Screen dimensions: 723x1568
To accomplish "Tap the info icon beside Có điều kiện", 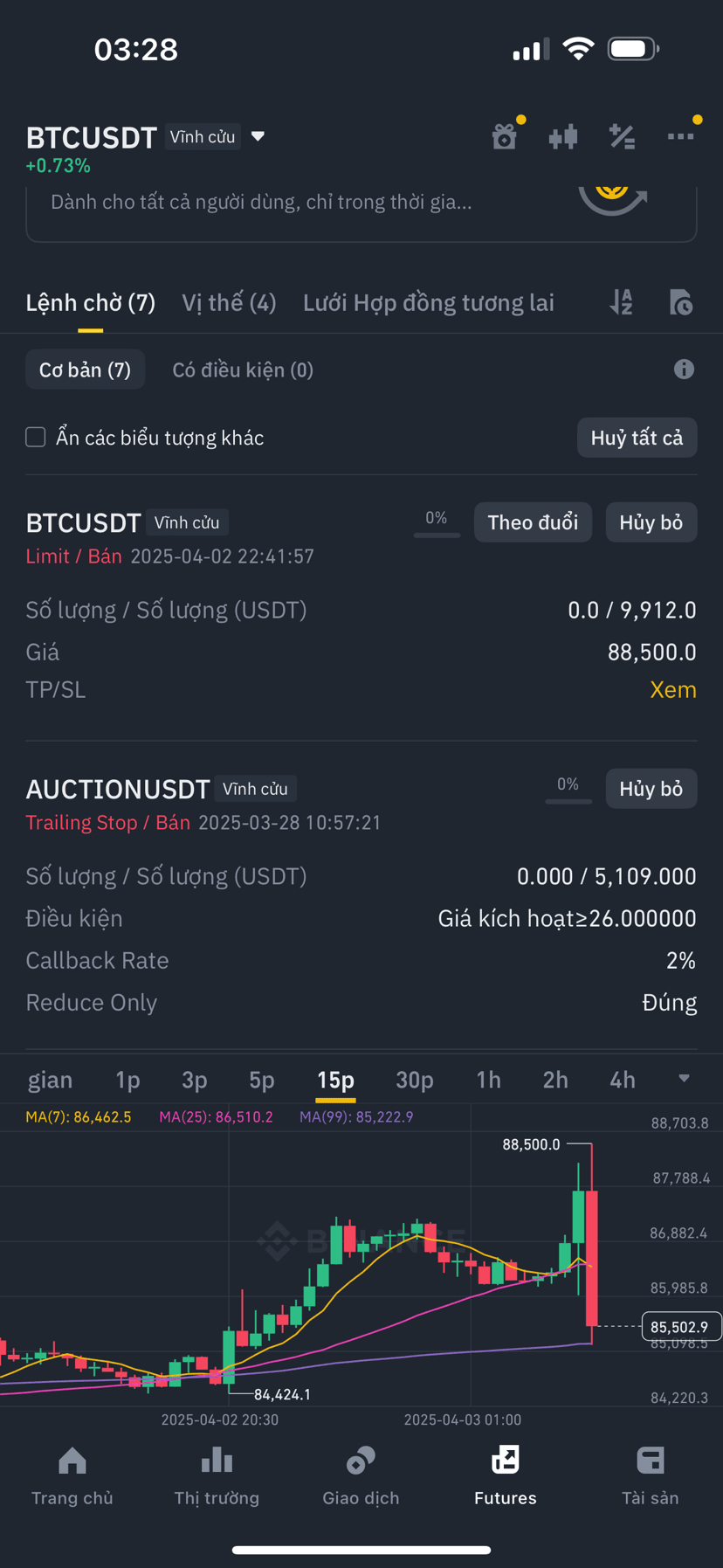I will pos(684,370).
